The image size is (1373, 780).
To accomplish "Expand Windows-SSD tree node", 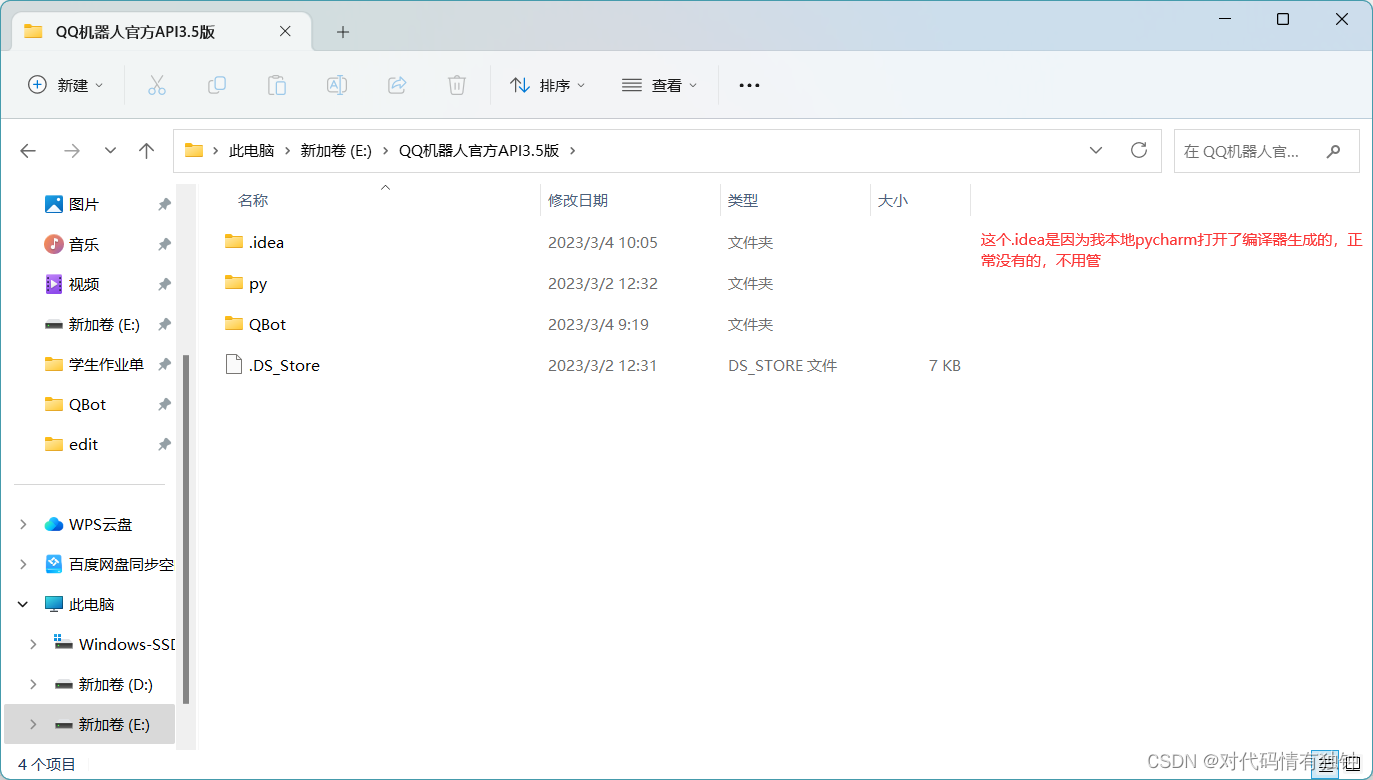I will (x=33, y=644).
